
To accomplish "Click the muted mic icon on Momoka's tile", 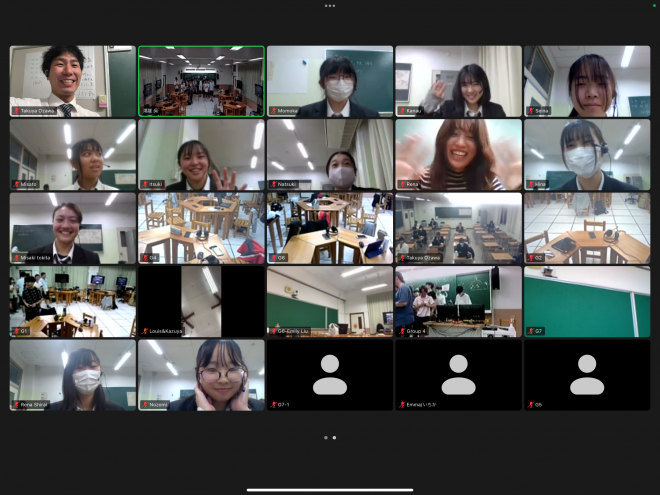I will 273,111.
